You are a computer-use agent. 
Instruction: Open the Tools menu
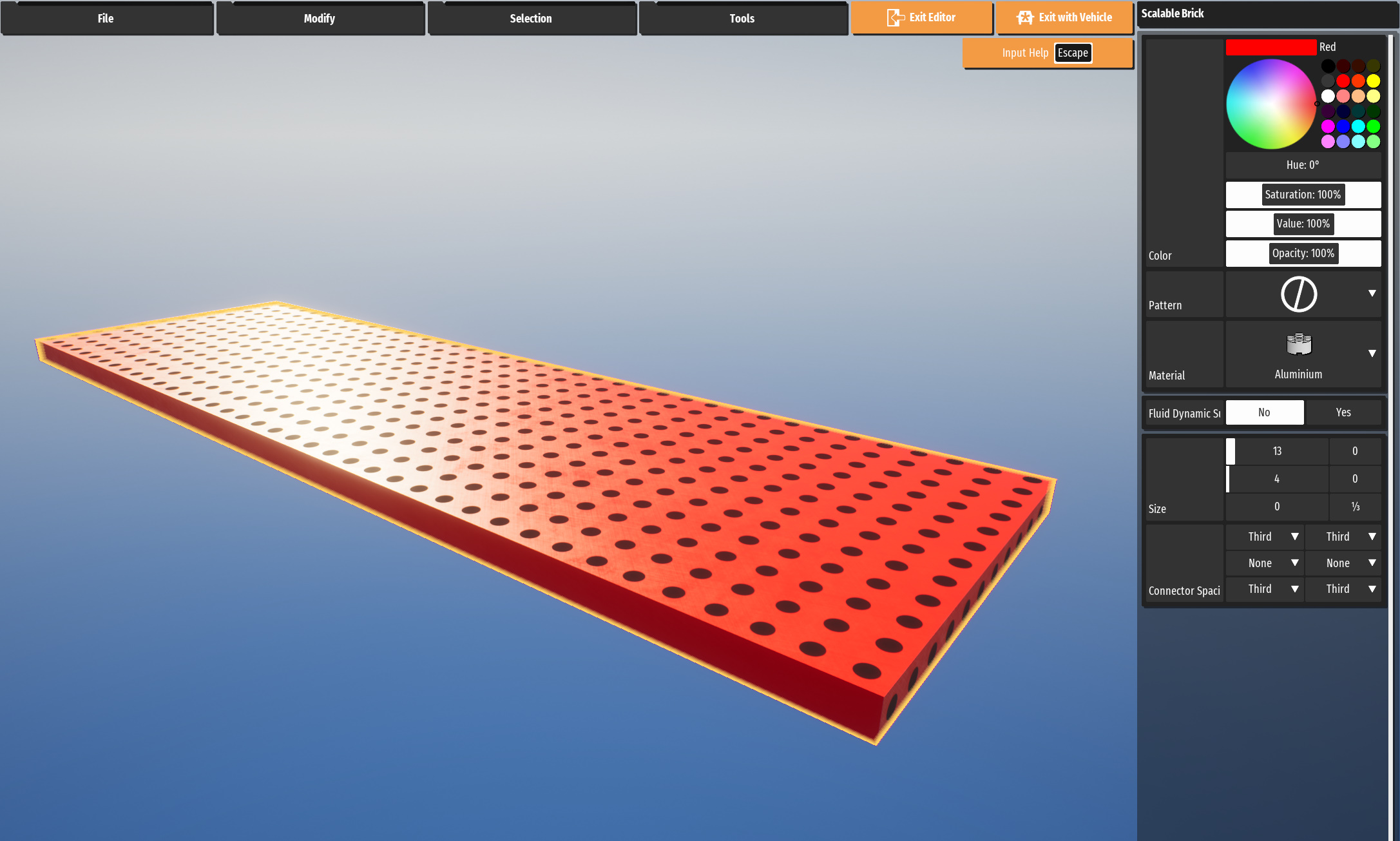tap(742, 19)
